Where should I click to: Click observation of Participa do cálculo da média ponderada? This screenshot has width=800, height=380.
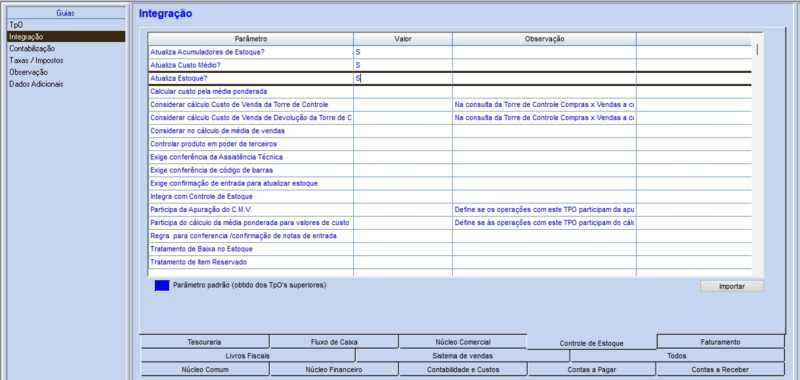544,223
